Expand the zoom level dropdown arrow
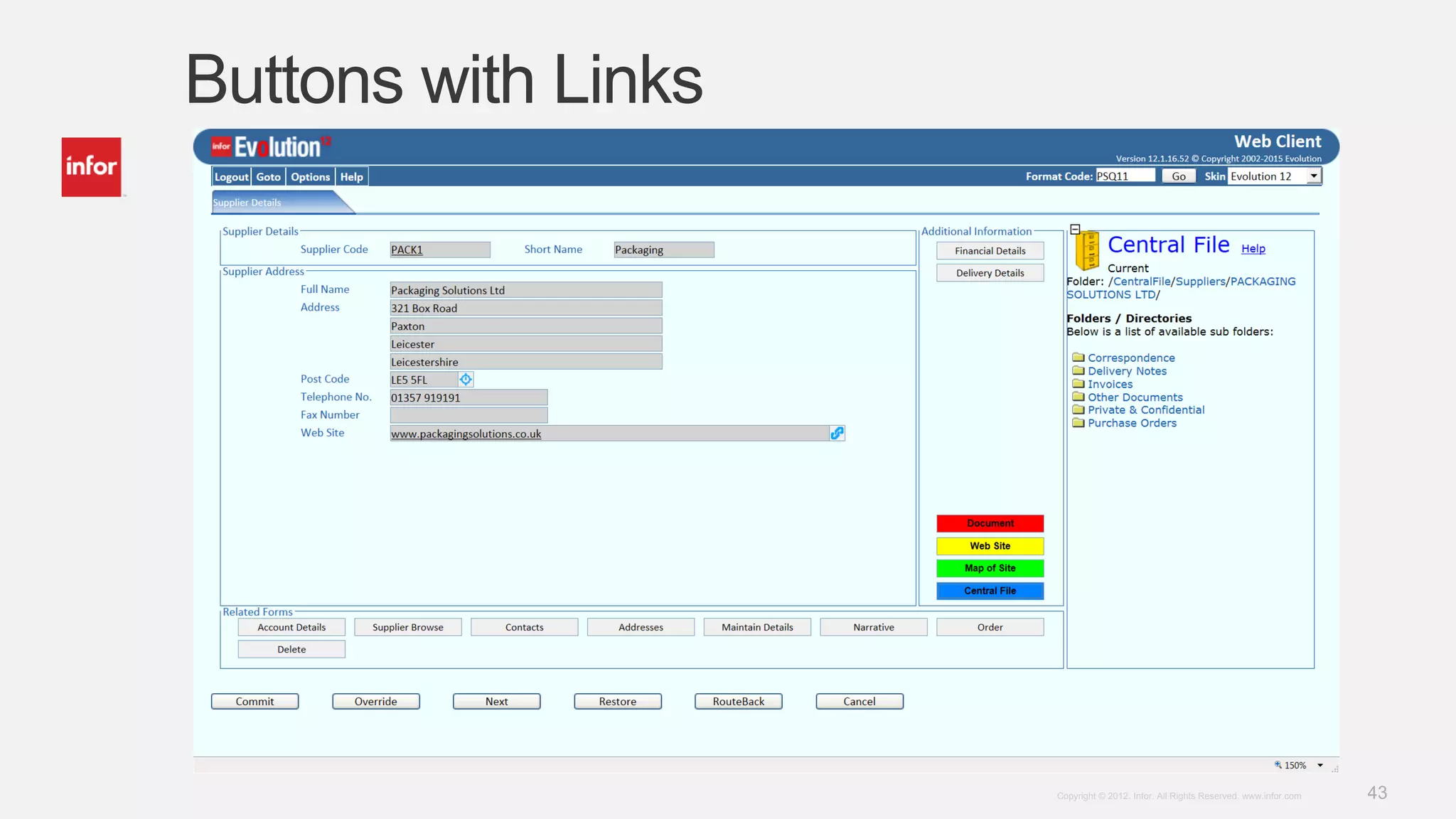The height and width of the screenshot is (819, 1456). pos(1320,766)
